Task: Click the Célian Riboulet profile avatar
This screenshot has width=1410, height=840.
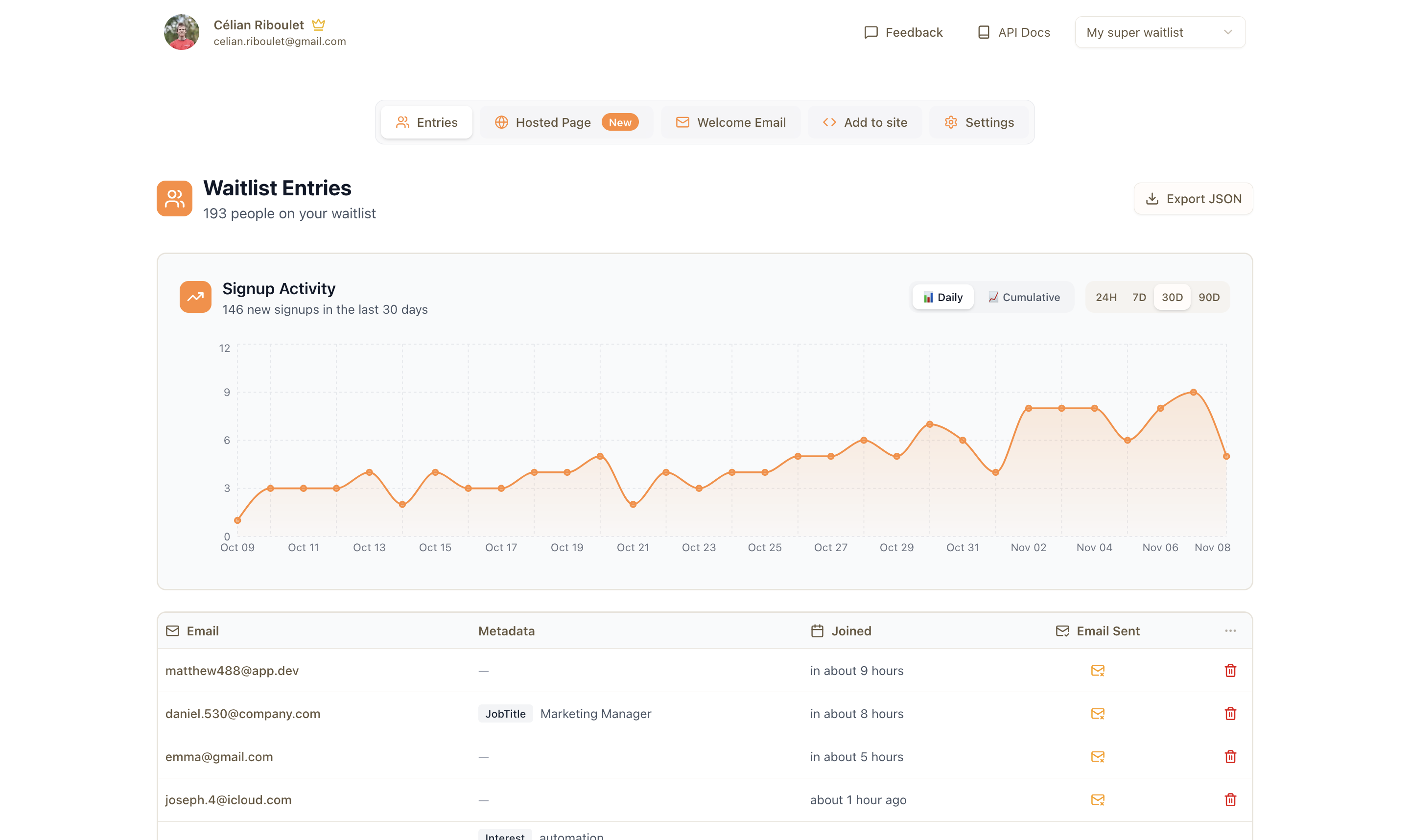Action: click(181, 32)
